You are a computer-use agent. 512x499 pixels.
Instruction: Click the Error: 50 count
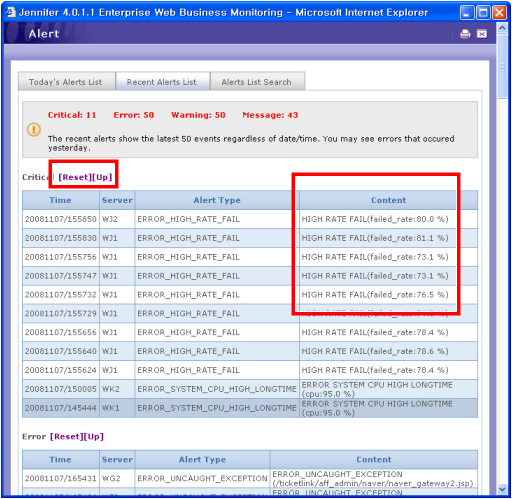pos(134,115)
